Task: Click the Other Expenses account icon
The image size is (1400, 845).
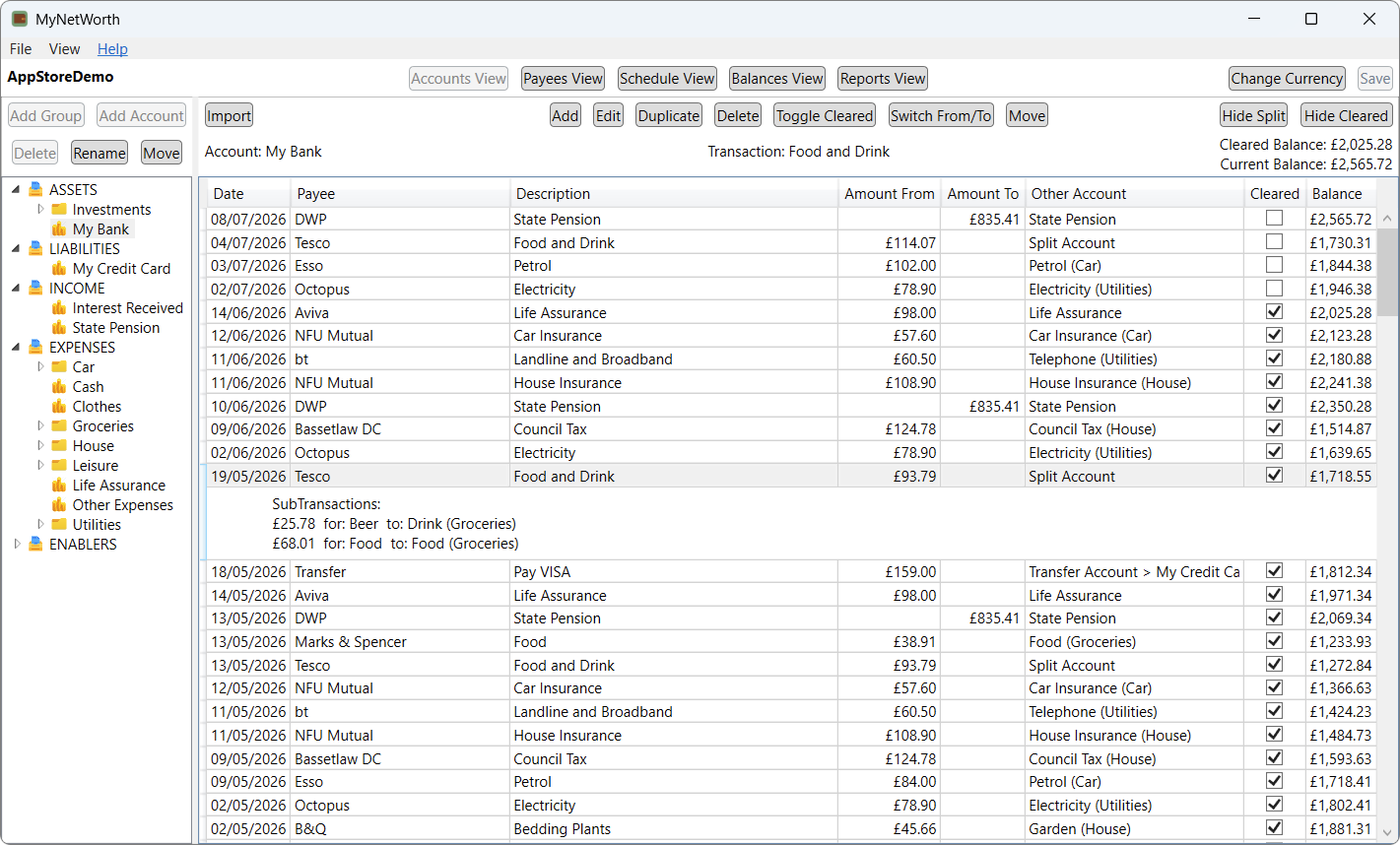Action: [x=59, y=504]
